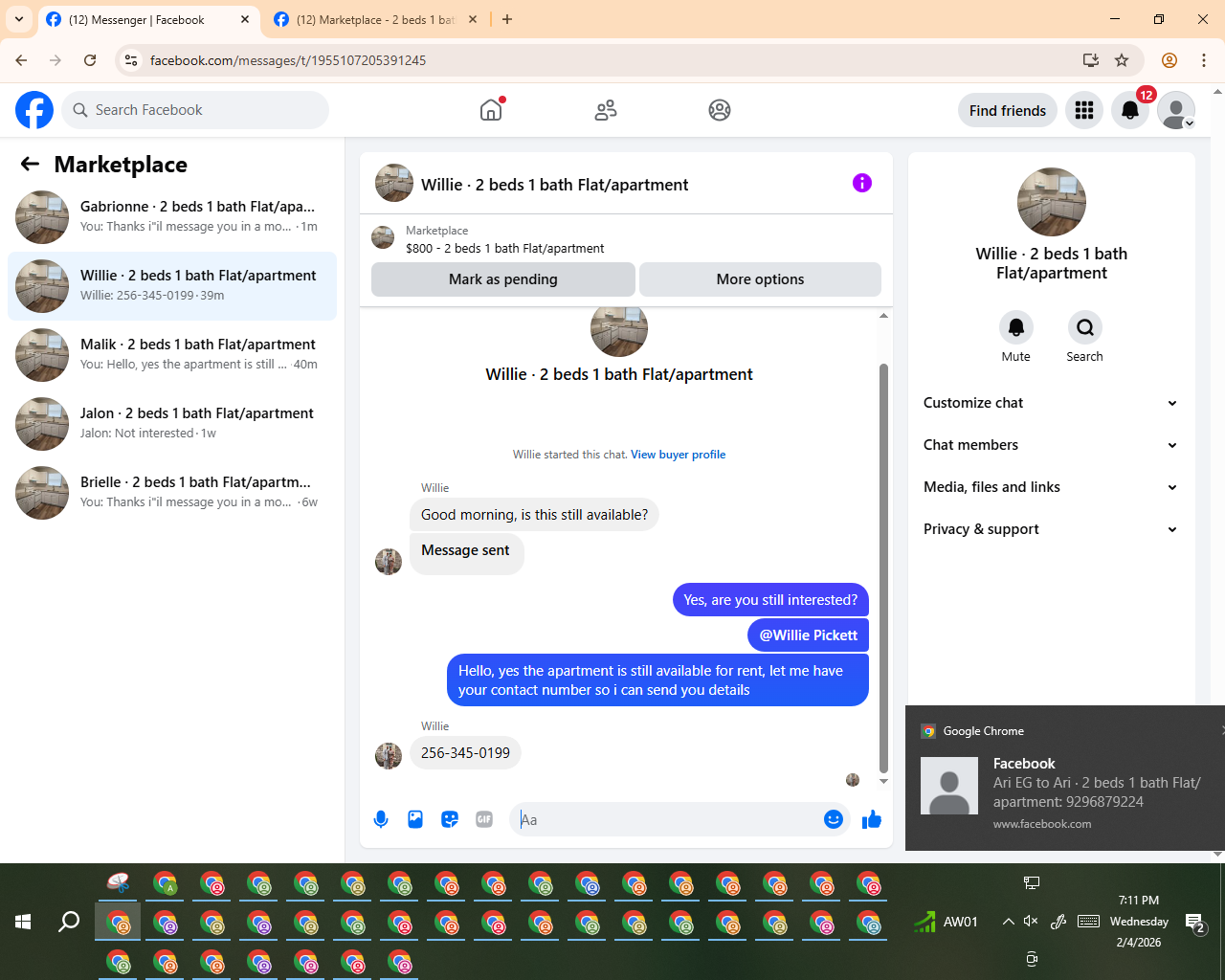The width and height of the screenshot is (1225, 980).
Task: Open the Windows Action Center notifications icon
Action: click(1195, 923)
